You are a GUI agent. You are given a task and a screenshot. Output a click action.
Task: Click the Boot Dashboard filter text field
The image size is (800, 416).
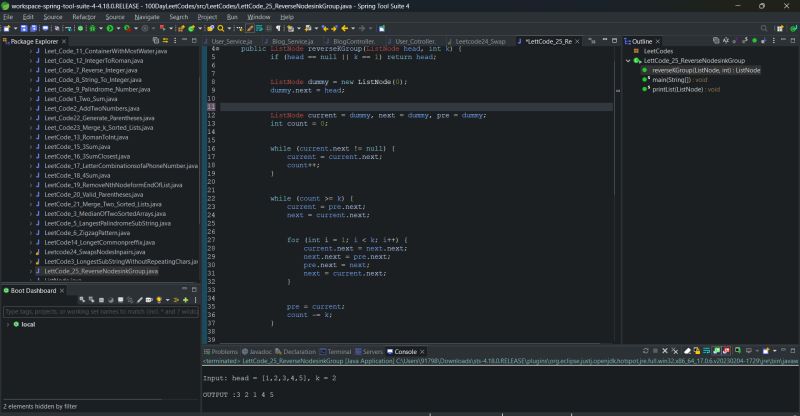(x=98, y=312)
